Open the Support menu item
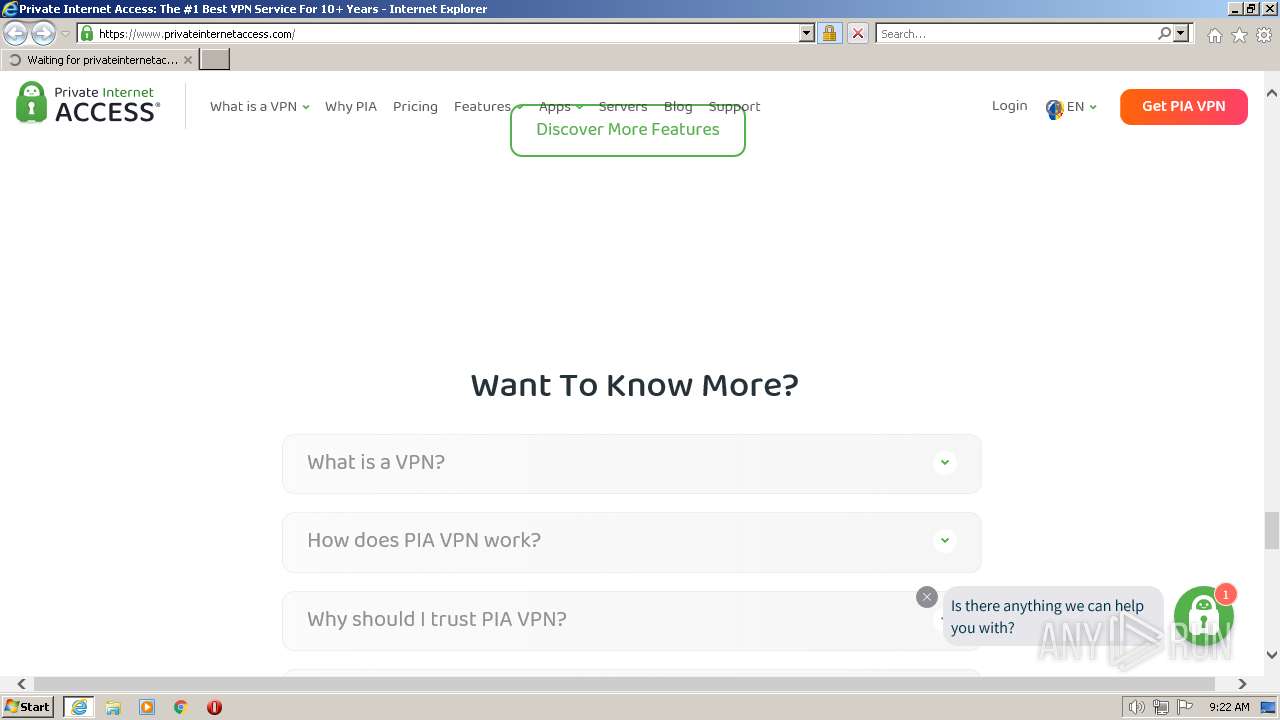The width and height of the screenshot is (1280, 720). [735, 106]
